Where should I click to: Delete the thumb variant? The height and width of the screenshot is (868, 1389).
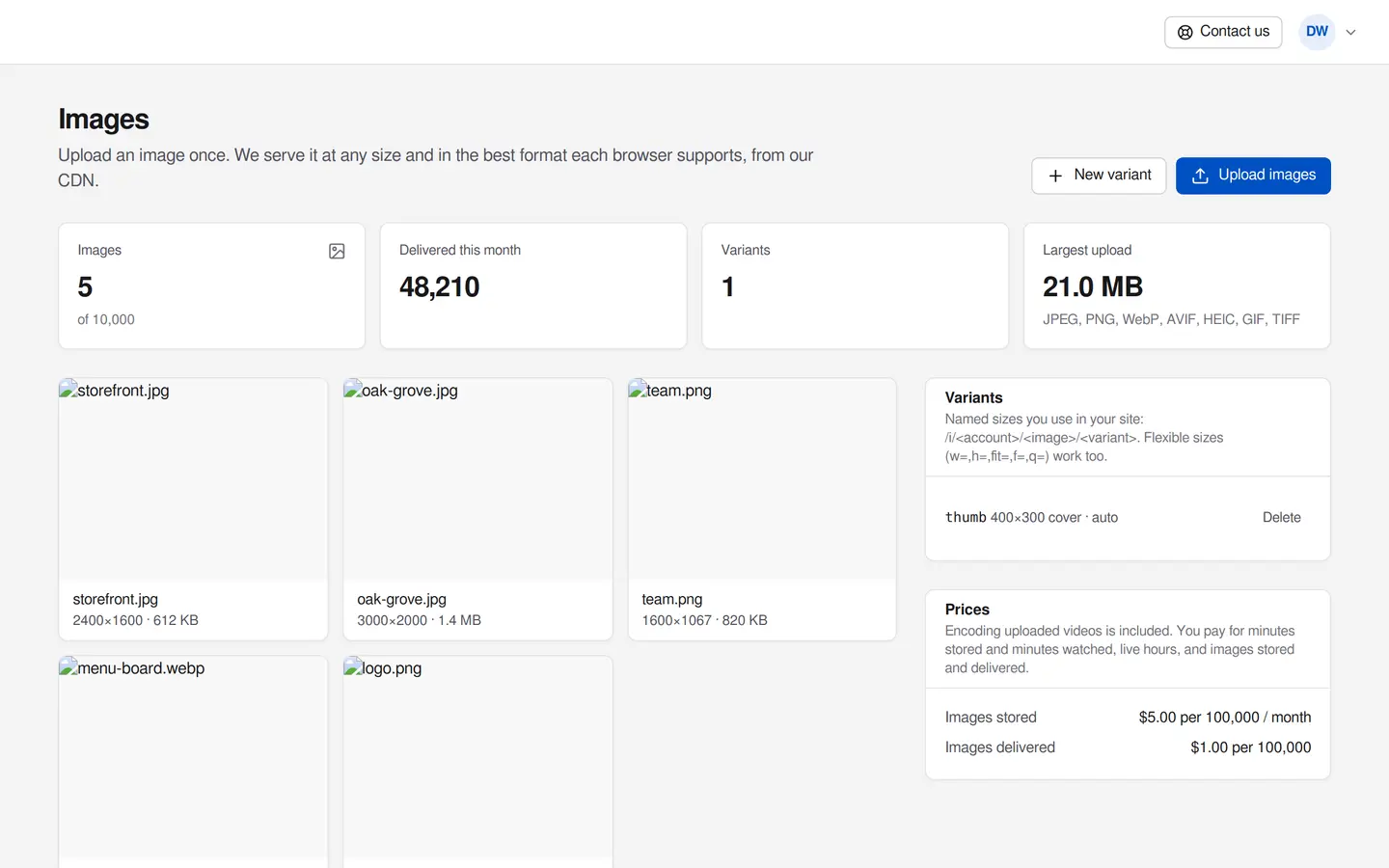[x=1281, y=518]
